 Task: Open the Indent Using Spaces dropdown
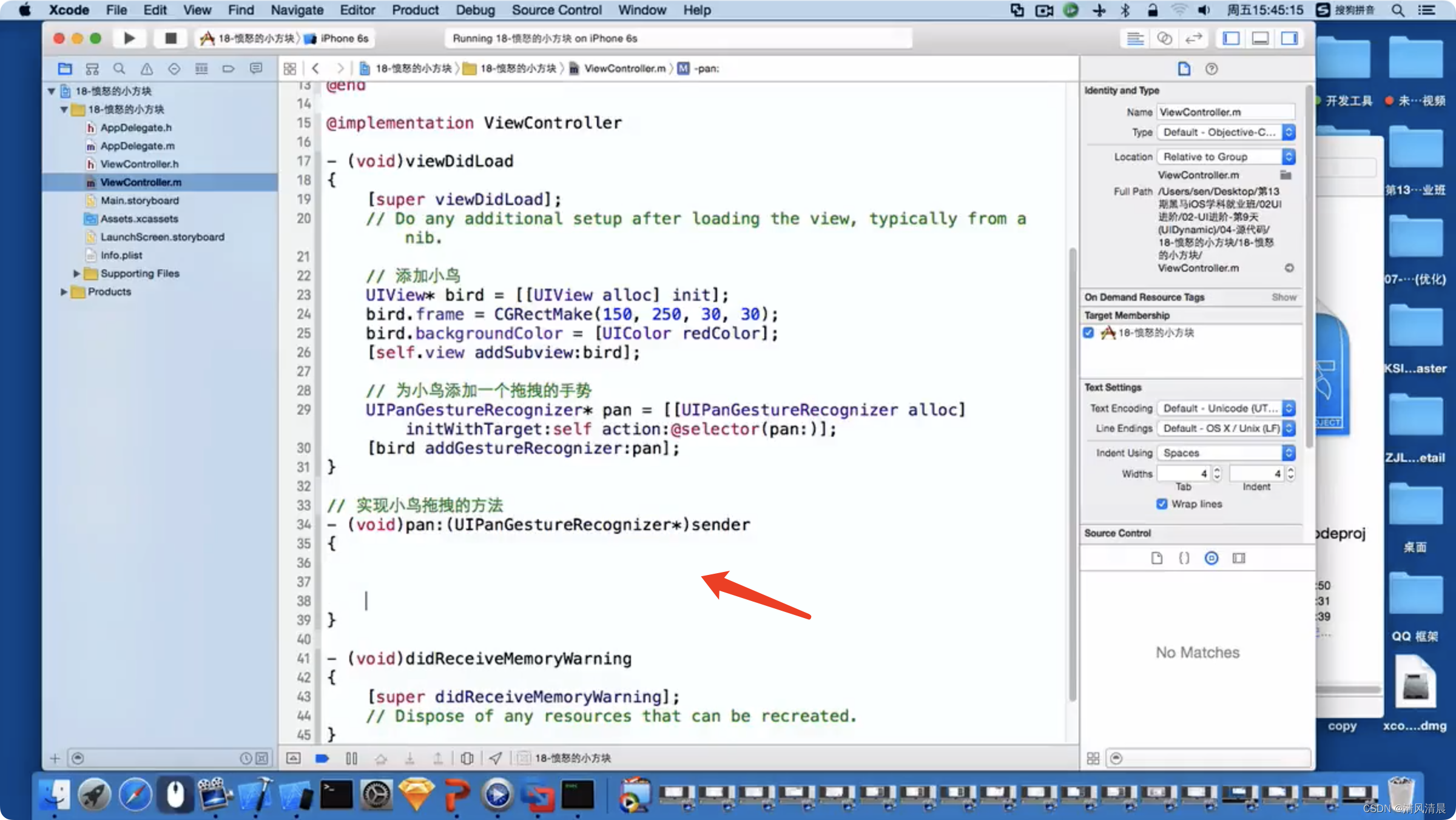click(1226, 452)
